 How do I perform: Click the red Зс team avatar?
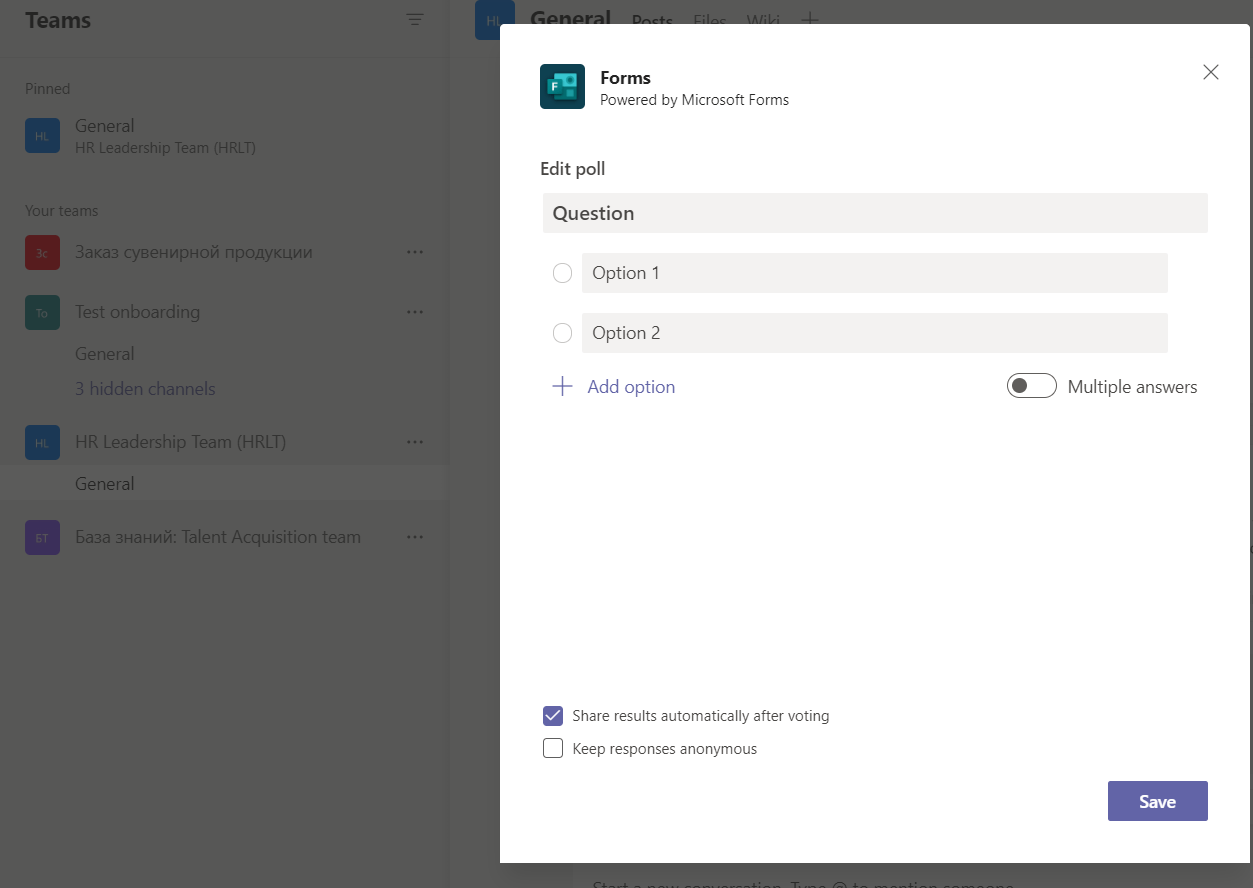click(42, 253)
